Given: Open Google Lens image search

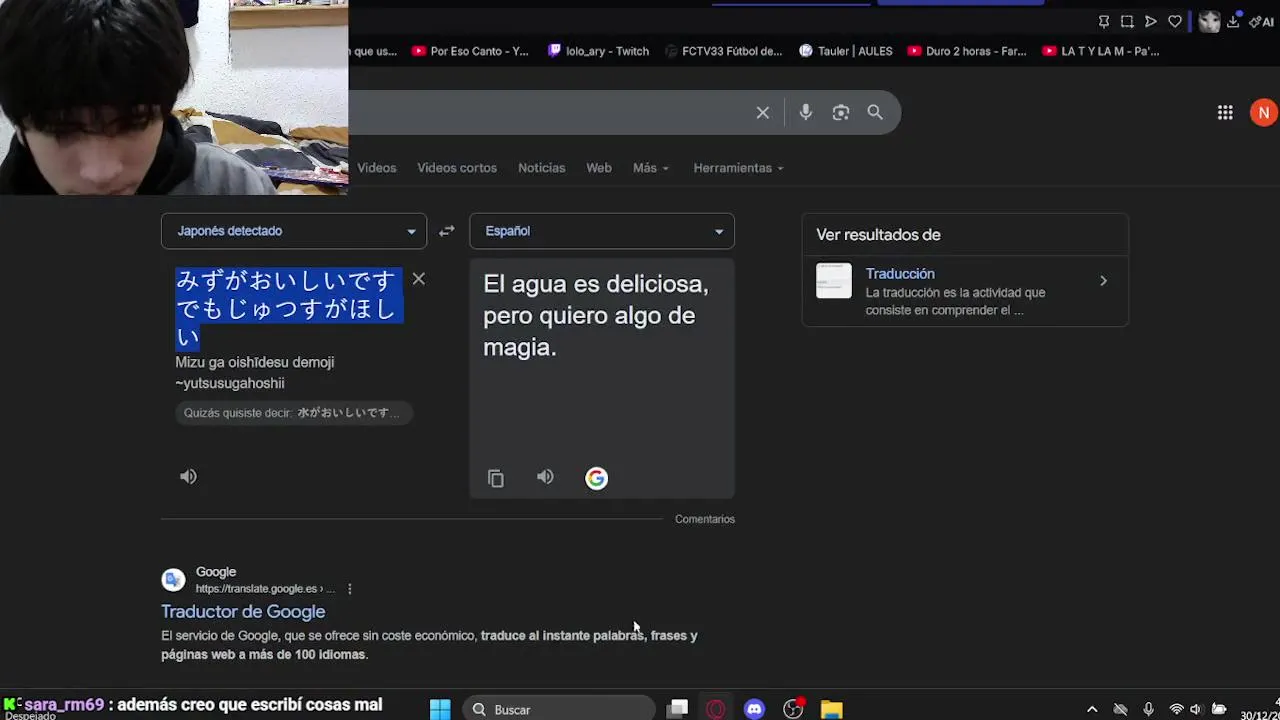Looking at the screenshot, I should tap(840, 112).
